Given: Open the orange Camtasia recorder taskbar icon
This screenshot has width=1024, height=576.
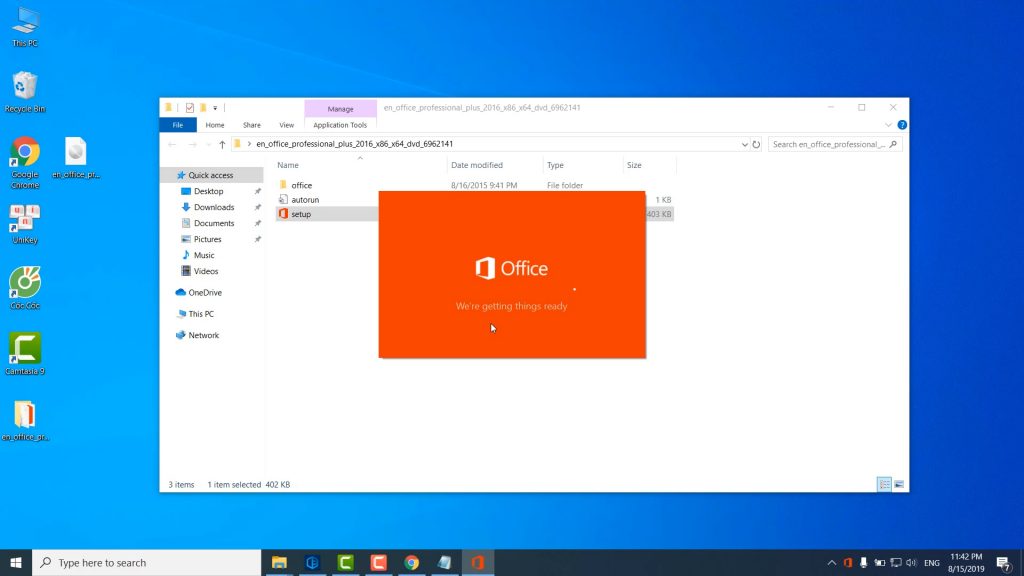Looking at the screenshot, I should click(x=379, y=562).
